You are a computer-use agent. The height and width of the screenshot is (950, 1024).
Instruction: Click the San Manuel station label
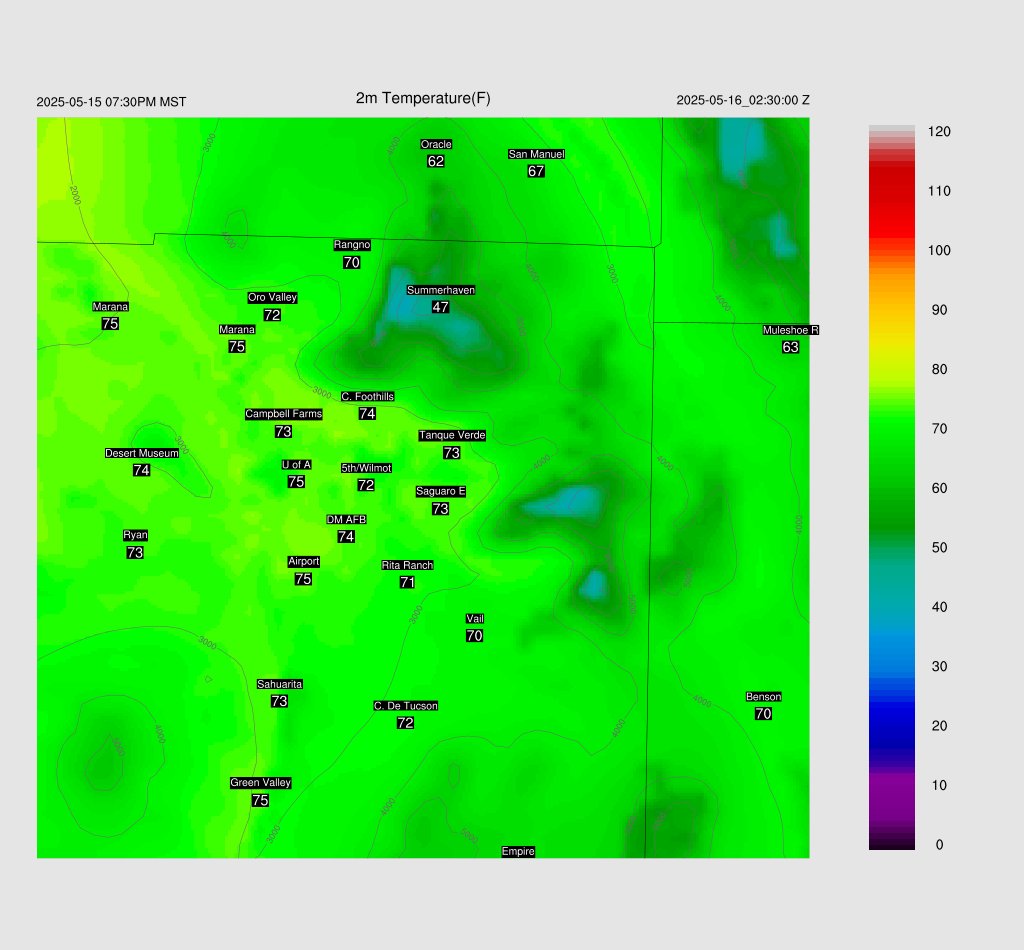536,154
